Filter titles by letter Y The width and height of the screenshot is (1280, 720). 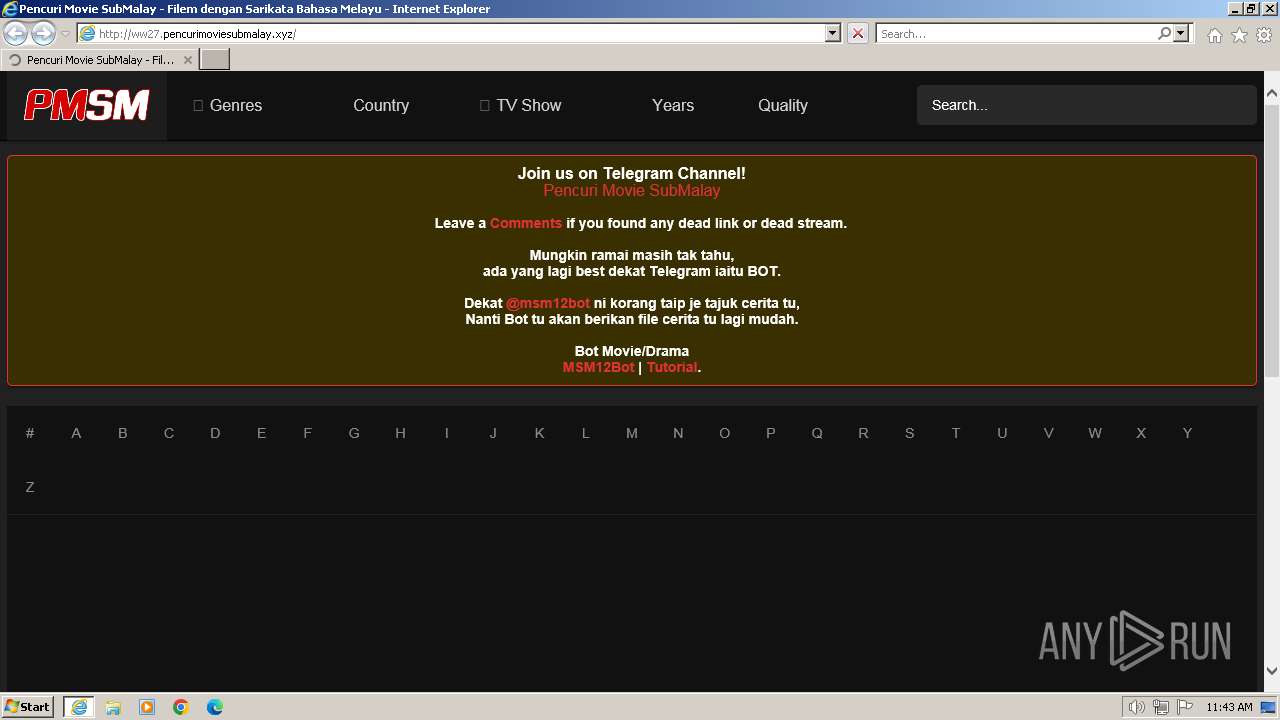pyautogui.click(x=1187, y=433)
